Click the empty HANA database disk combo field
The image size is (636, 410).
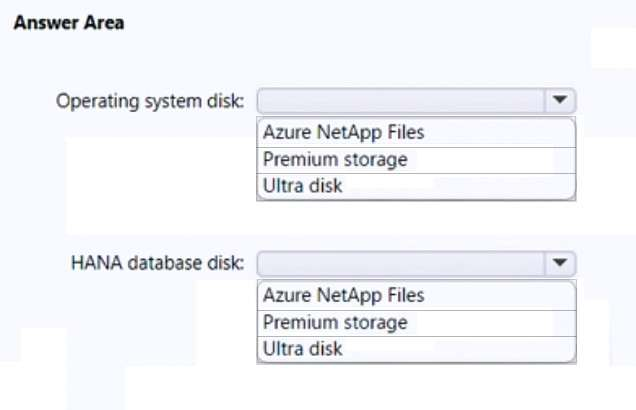402,264
